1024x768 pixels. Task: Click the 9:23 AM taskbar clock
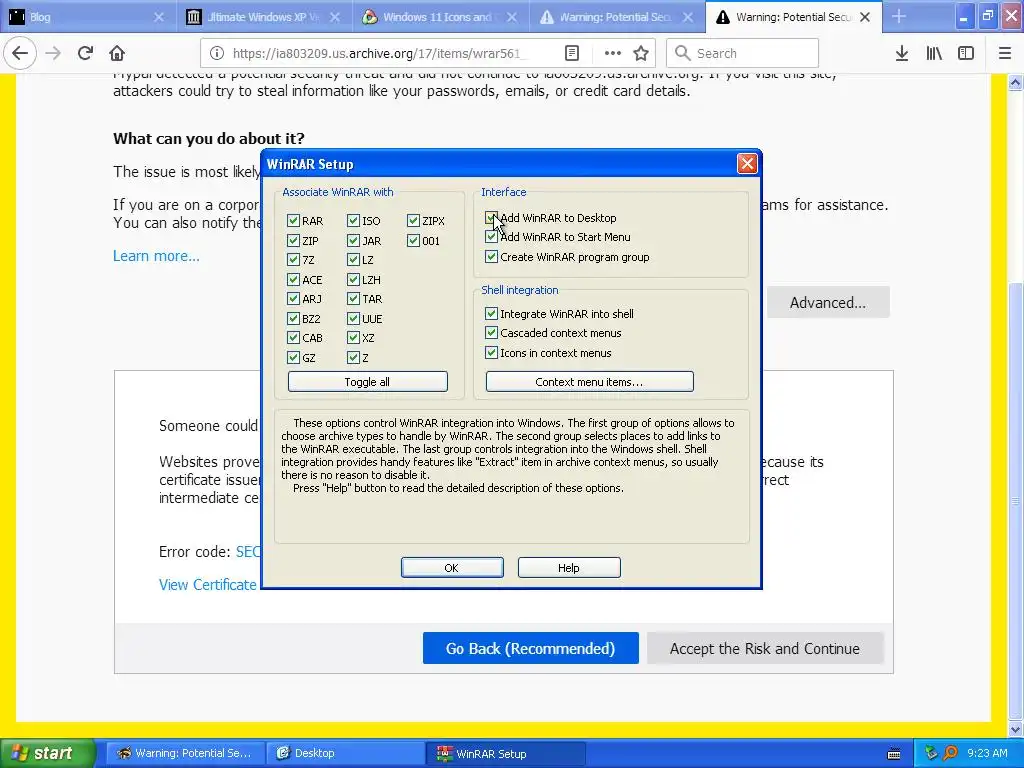(987, 753)
